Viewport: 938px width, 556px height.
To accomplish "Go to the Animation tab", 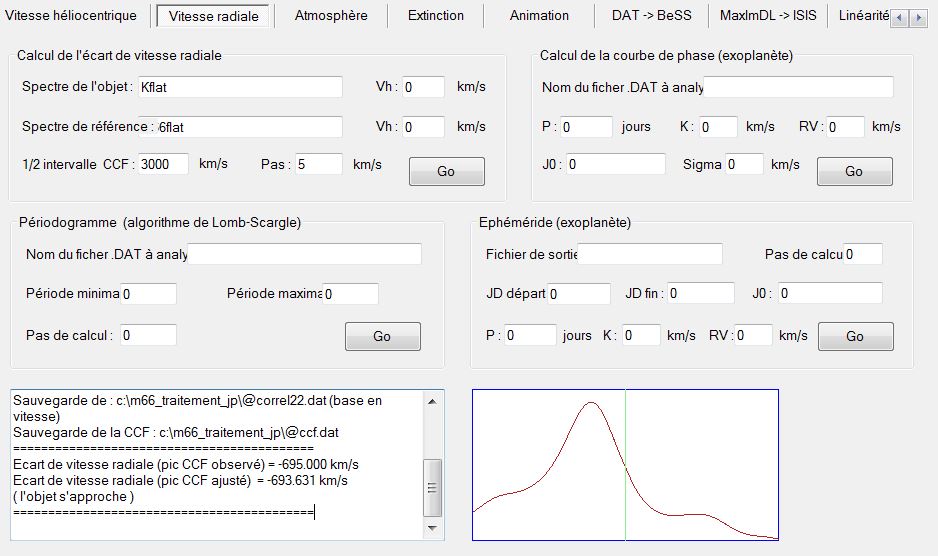I will (x=539, y=16).
